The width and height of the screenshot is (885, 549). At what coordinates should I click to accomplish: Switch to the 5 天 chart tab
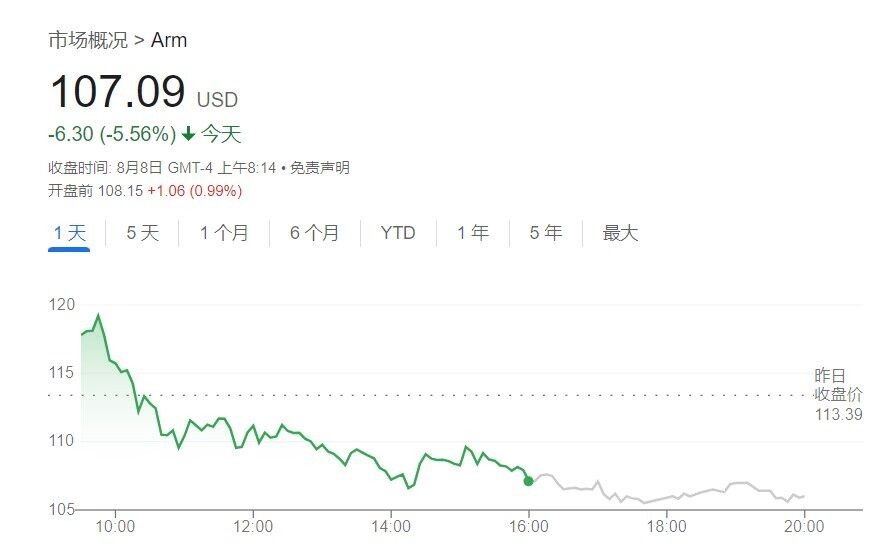tap(142, 233)
